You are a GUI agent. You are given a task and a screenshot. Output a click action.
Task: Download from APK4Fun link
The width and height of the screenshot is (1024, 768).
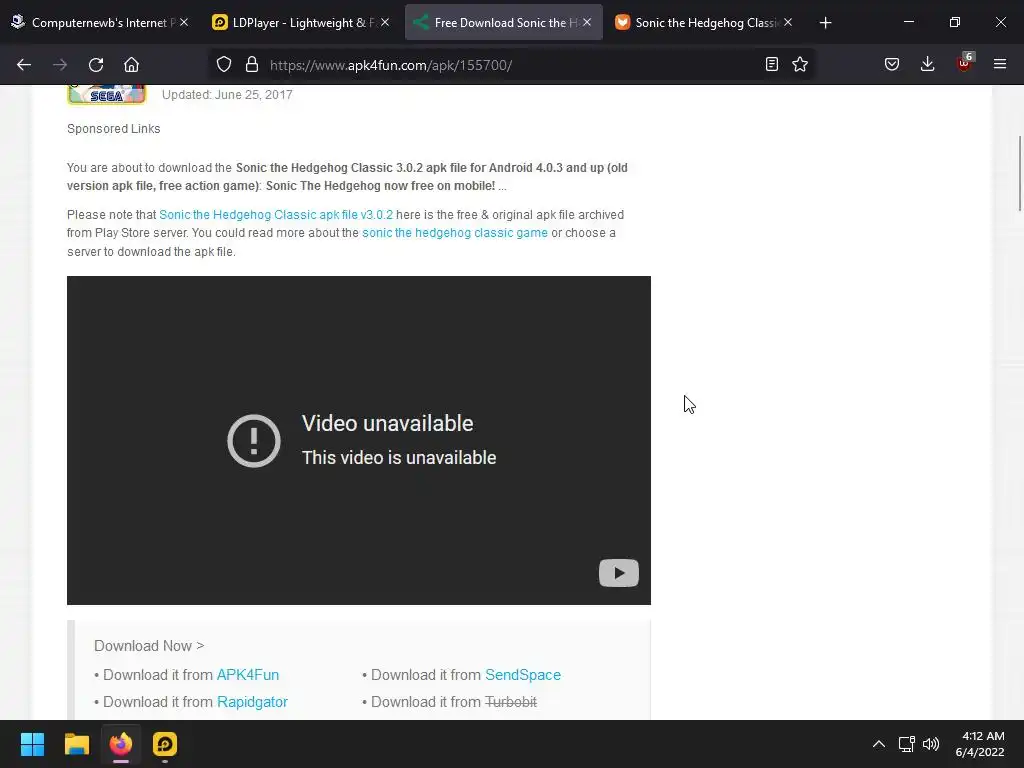248,675
